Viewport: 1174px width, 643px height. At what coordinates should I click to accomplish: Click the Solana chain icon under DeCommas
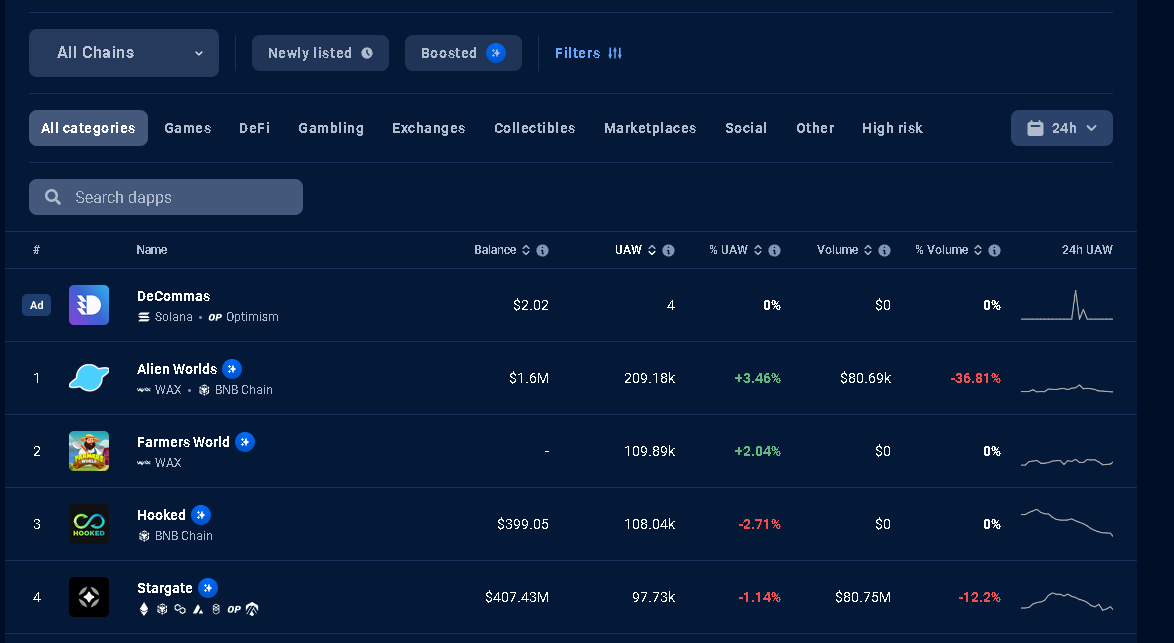click(x=144, y=317)
